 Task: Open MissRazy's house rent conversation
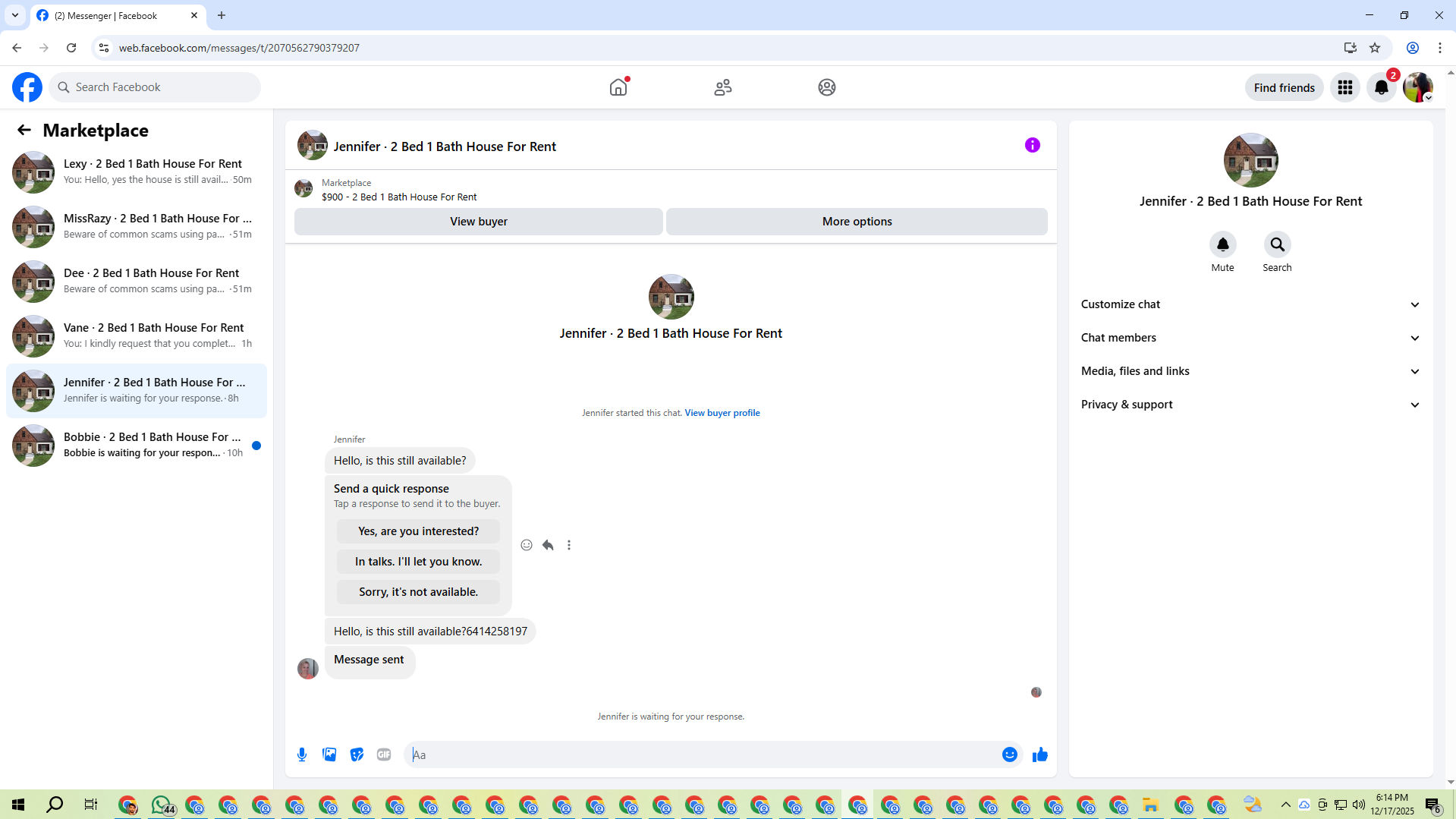coord(137,226)
